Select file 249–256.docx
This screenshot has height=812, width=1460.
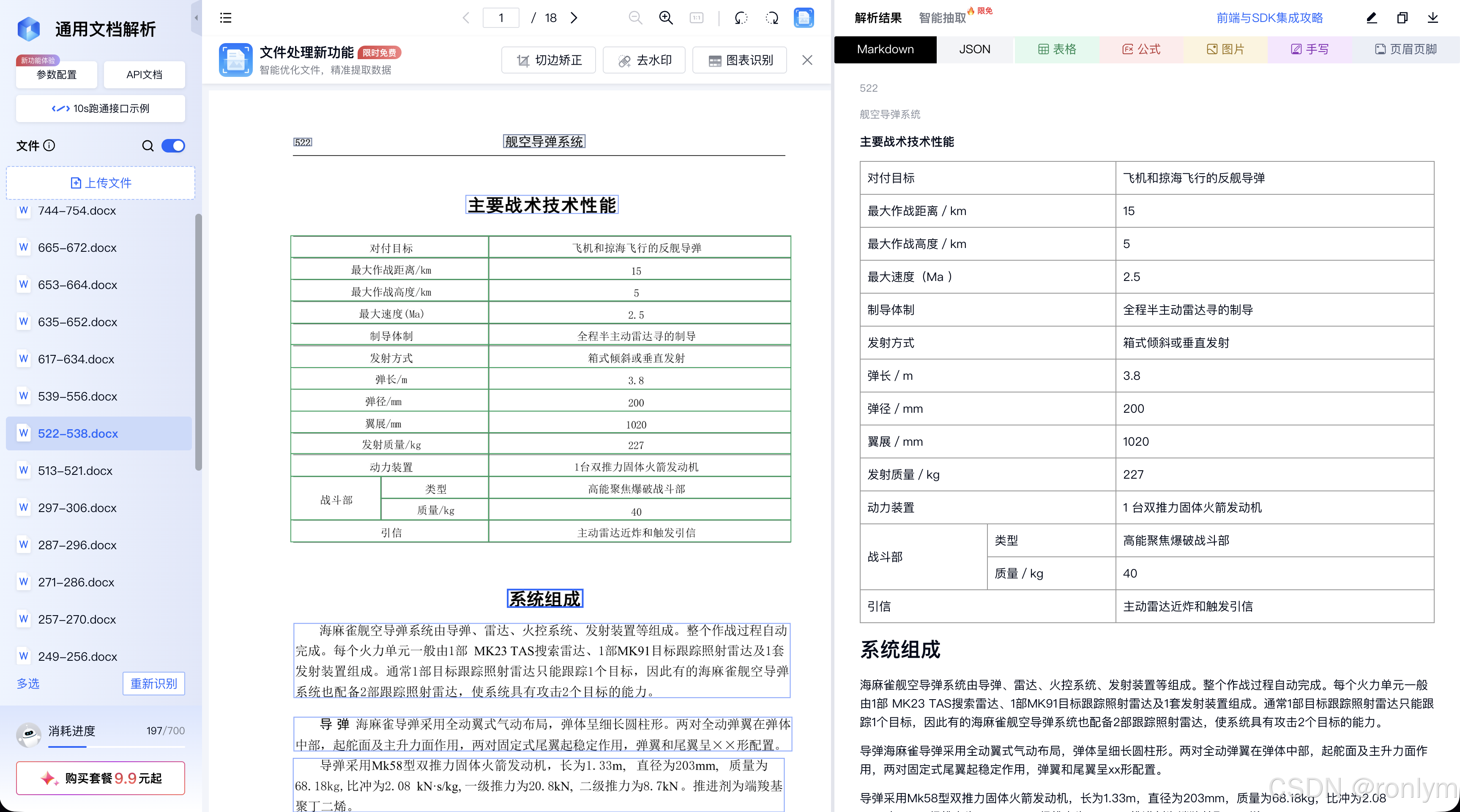click(99, 656)
